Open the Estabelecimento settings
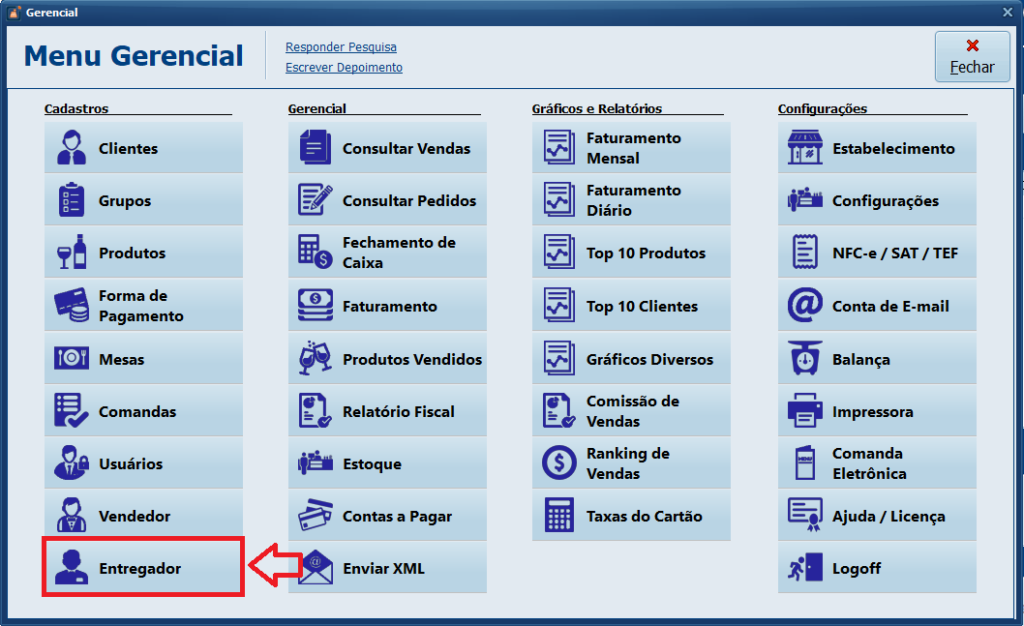 pyautogui.click(x=877, y=148)
